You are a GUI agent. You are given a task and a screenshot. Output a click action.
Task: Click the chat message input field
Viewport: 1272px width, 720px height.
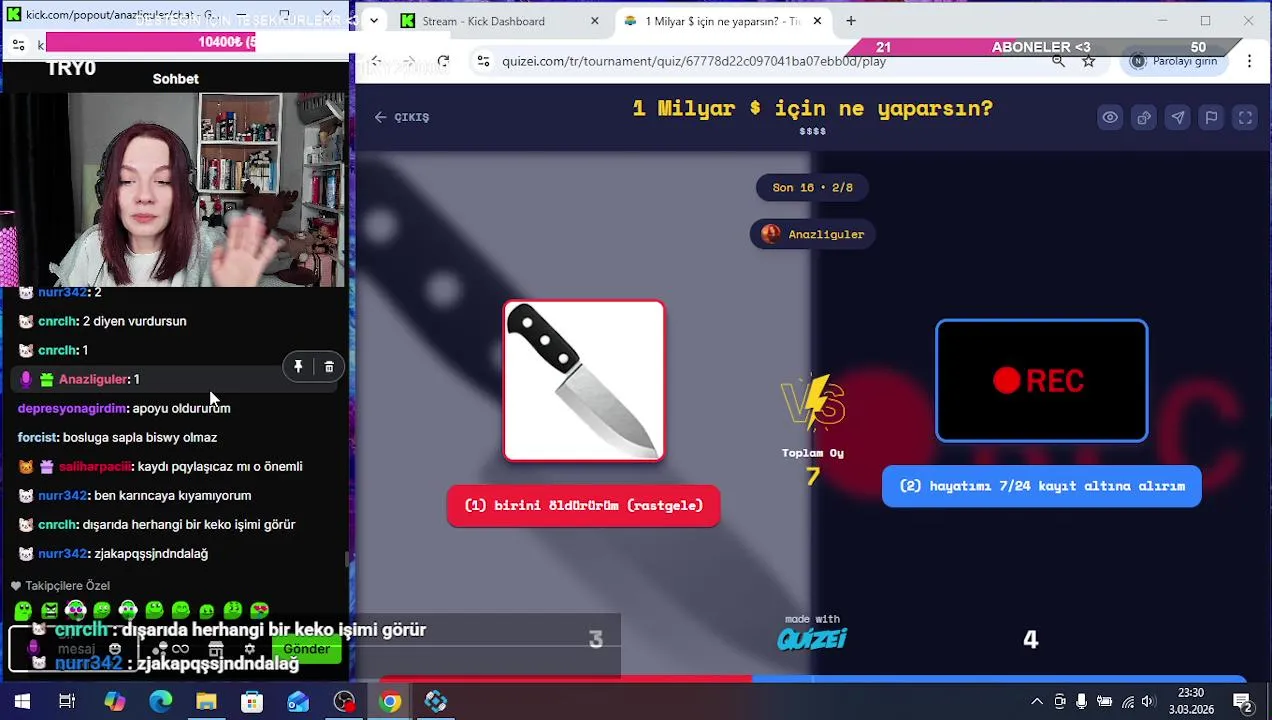[x=76, y=649]
